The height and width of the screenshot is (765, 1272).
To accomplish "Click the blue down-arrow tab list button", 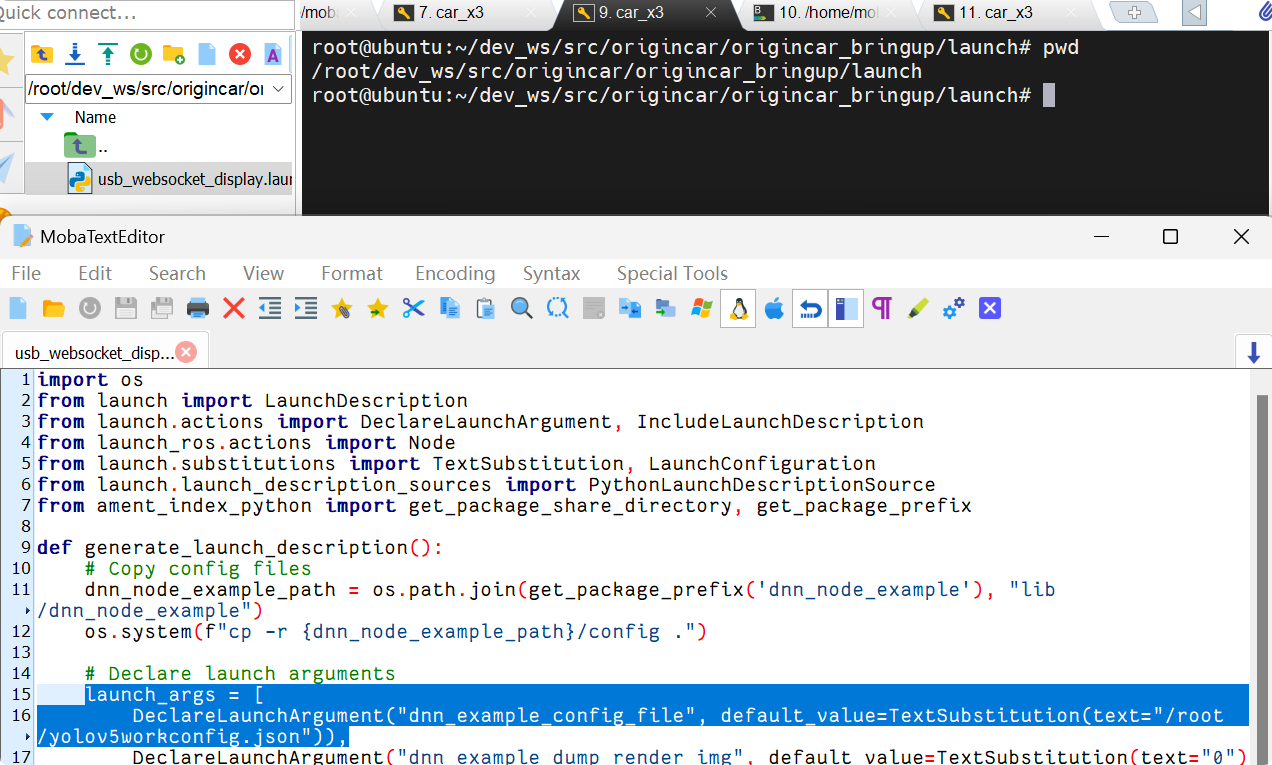I will [1253, 352].
